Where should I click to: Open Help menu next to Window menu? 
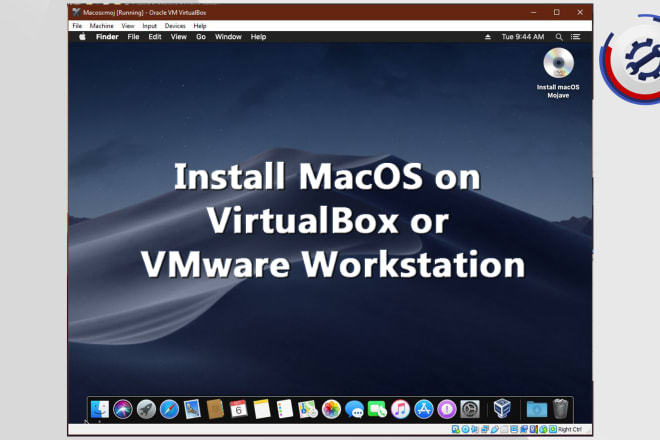(x=258, y=37)
